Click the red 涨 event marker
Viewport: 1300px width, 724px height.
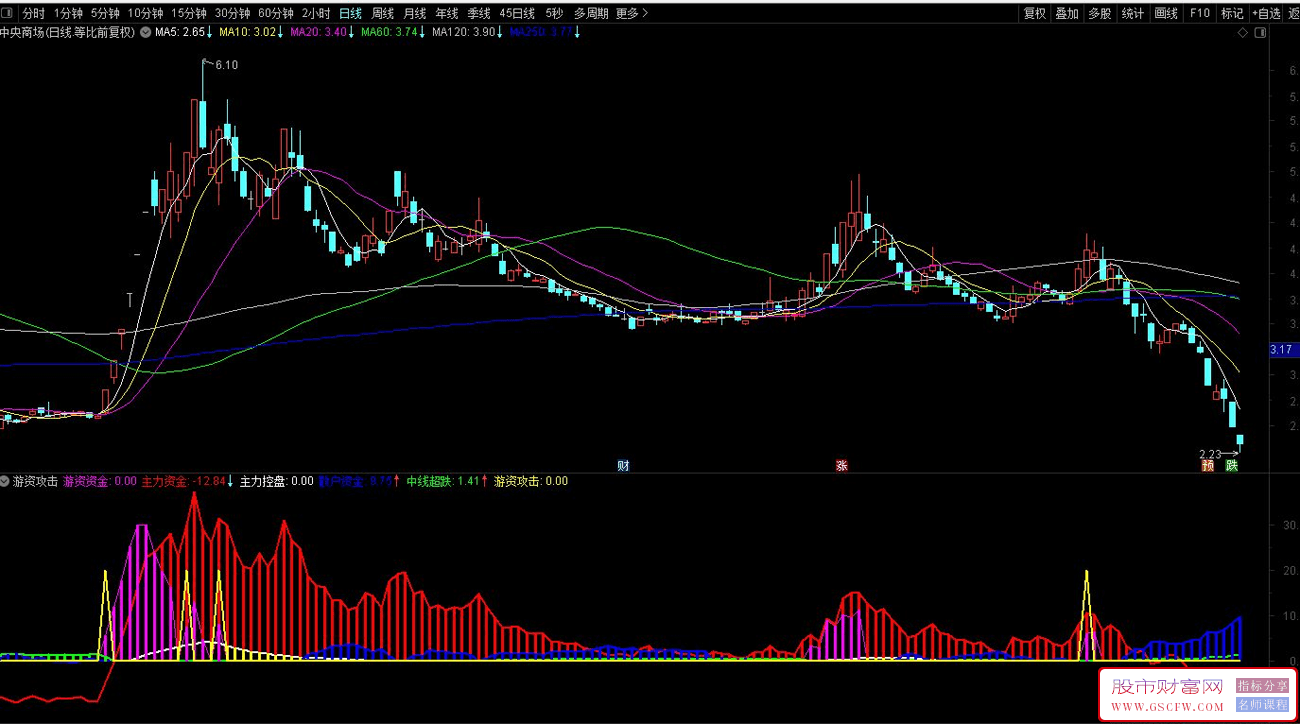[842, 465]
